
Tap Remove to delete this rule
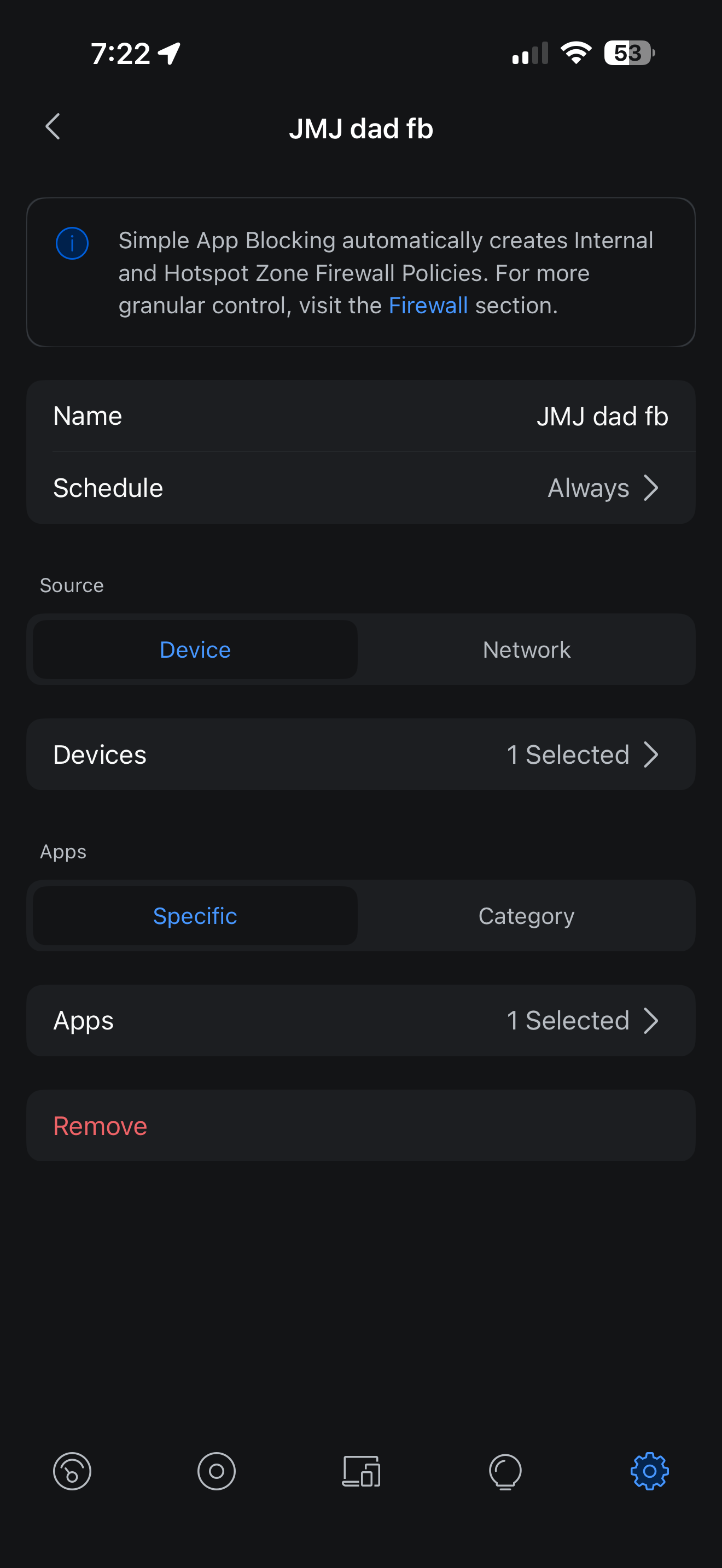point(101,1126)
